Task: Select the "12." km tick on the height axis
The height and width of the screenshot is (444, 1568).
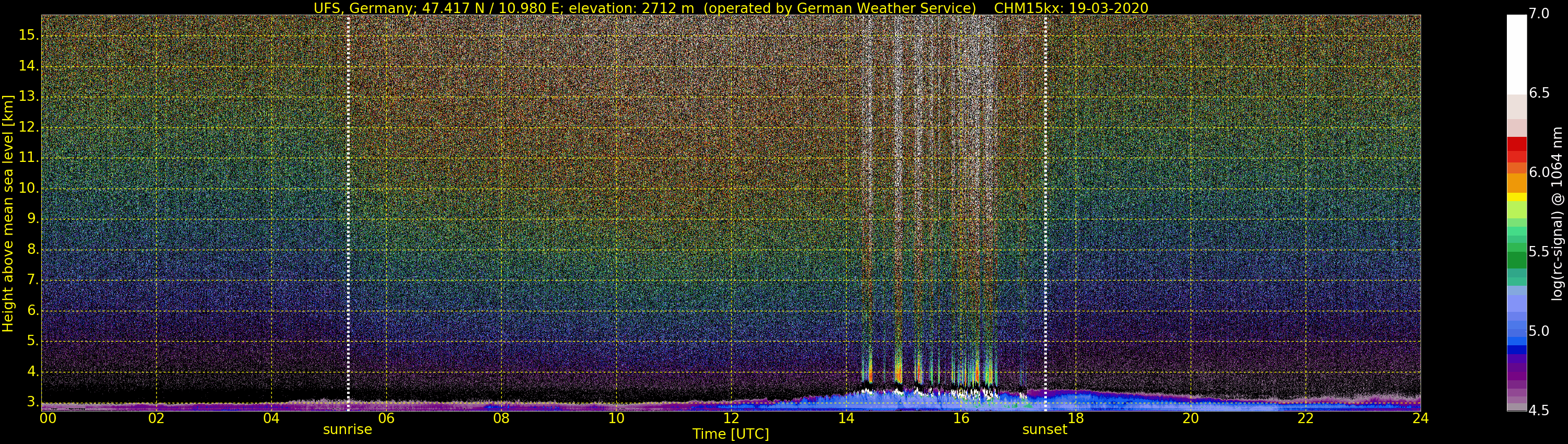Action: (x=28, y=127)
